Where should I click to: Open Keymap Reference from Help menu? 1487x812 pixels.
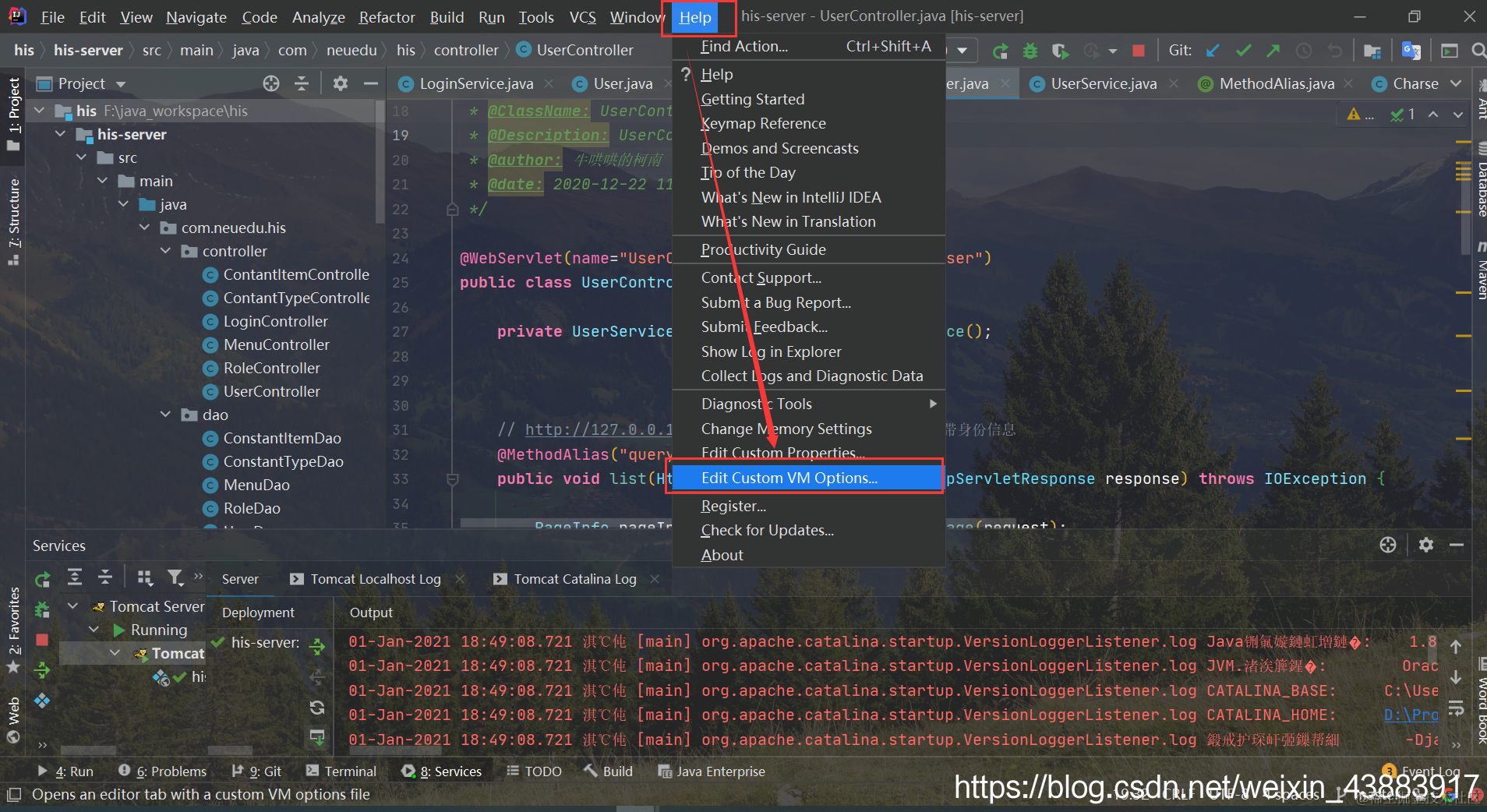(x=809, y=123)
